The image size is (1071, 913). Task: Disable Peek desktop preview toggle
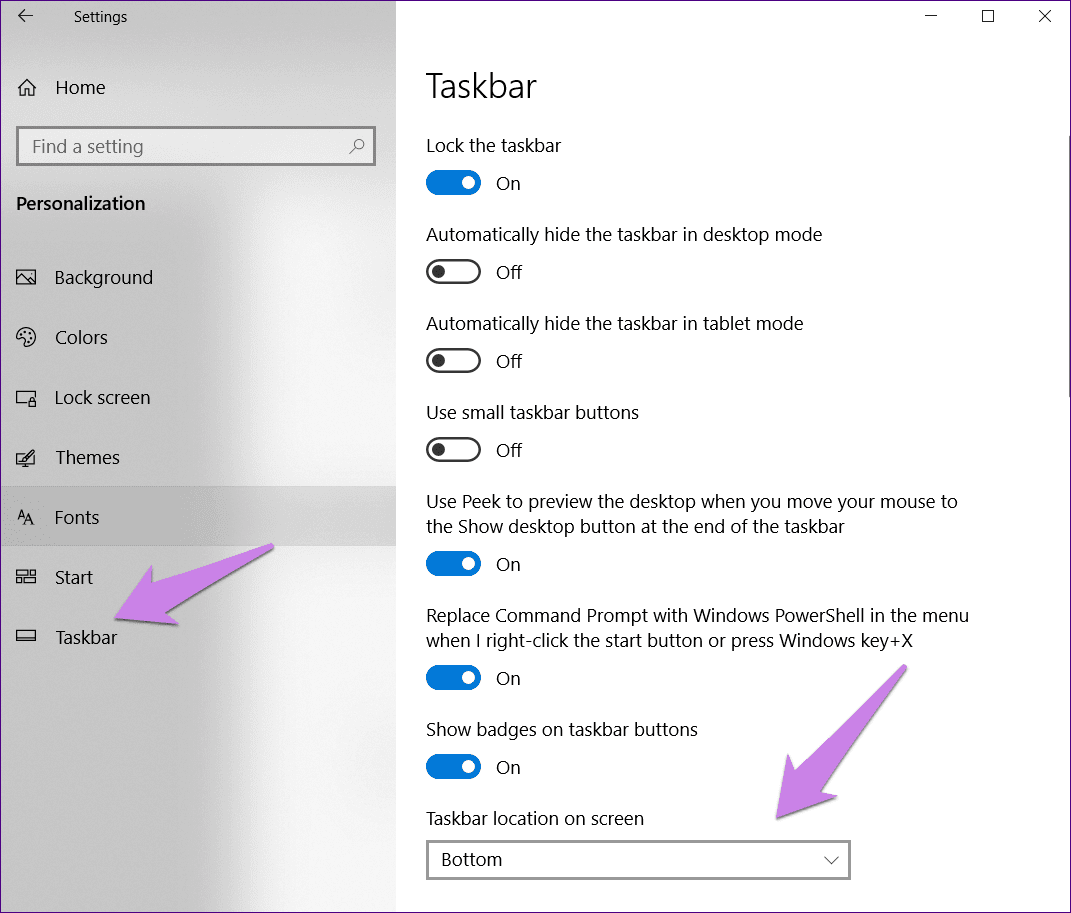[x=454, y=564]
